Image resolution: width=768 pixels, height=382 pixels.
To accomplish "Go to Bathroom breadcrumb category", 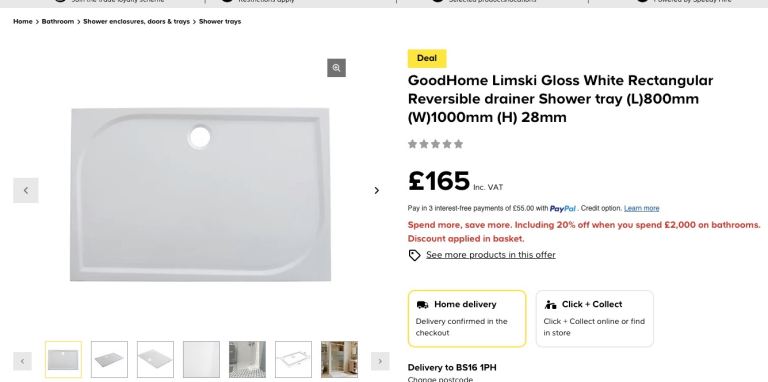I will [58, 22].
